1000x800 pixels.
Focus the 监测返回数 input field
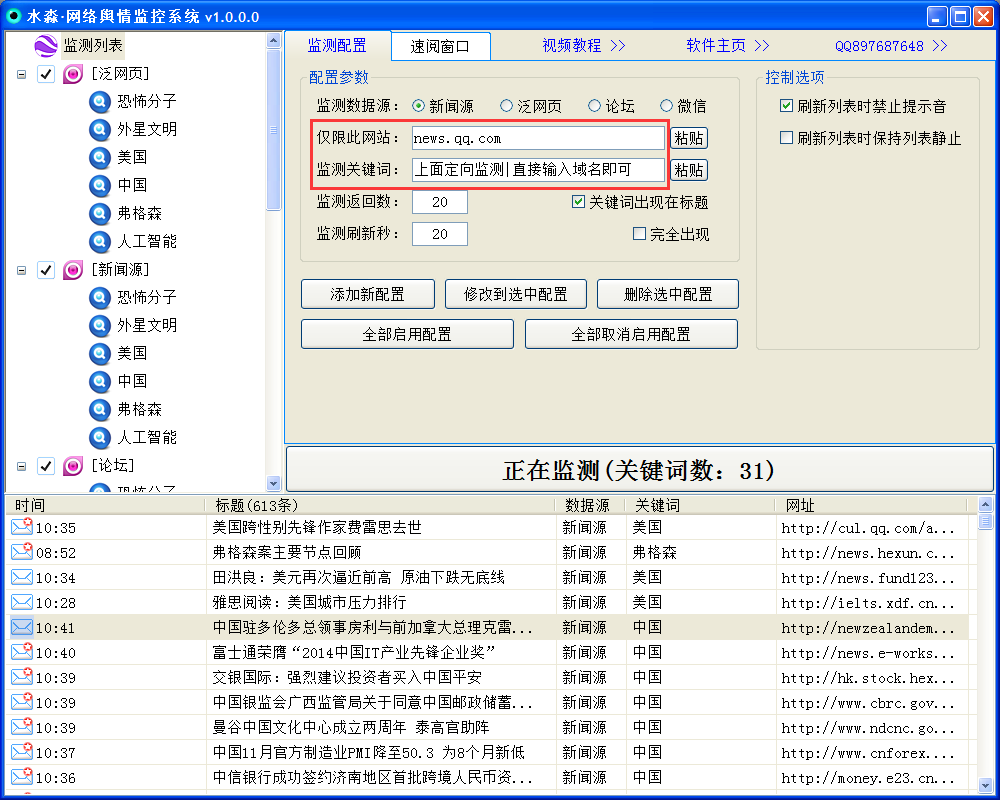coord(439,202)
